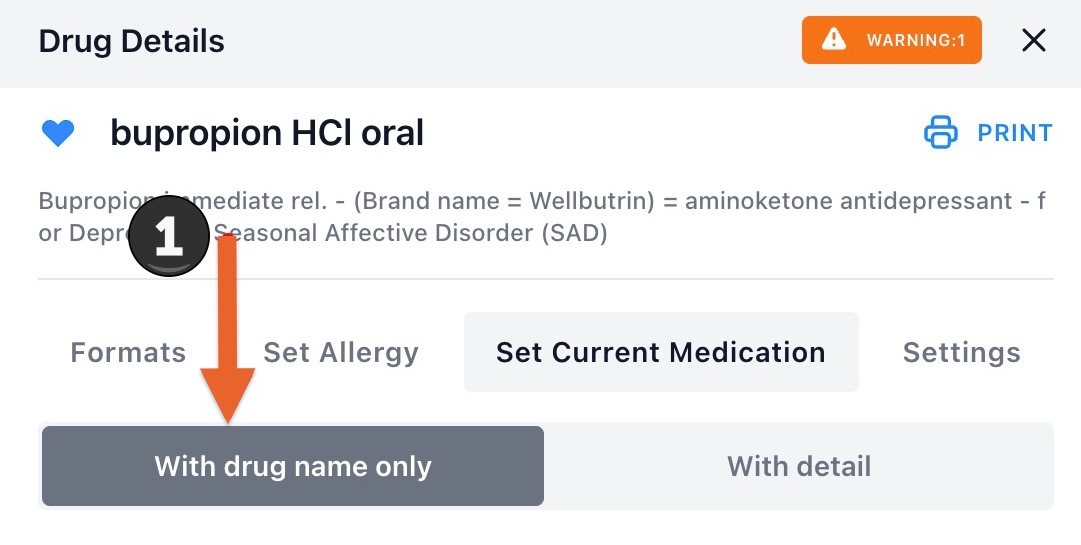The height and width of the screenshot is (545, 1081).
Task: Open the WARNING:1 alert text label
Action: coord(916,40)
